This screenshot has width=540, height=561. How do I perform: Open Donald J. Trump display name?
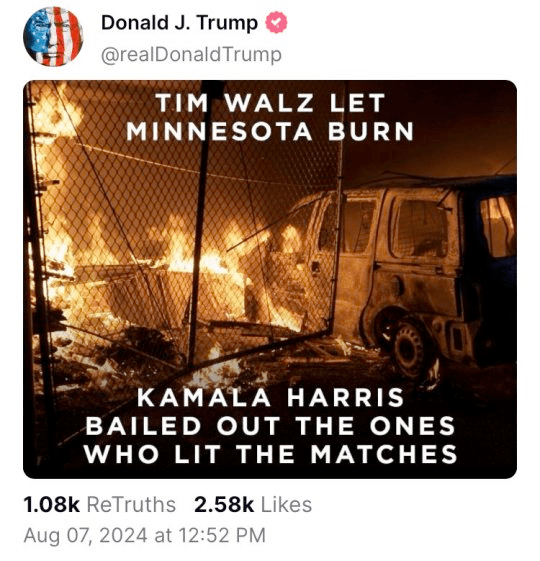click(x=180, y=23)
